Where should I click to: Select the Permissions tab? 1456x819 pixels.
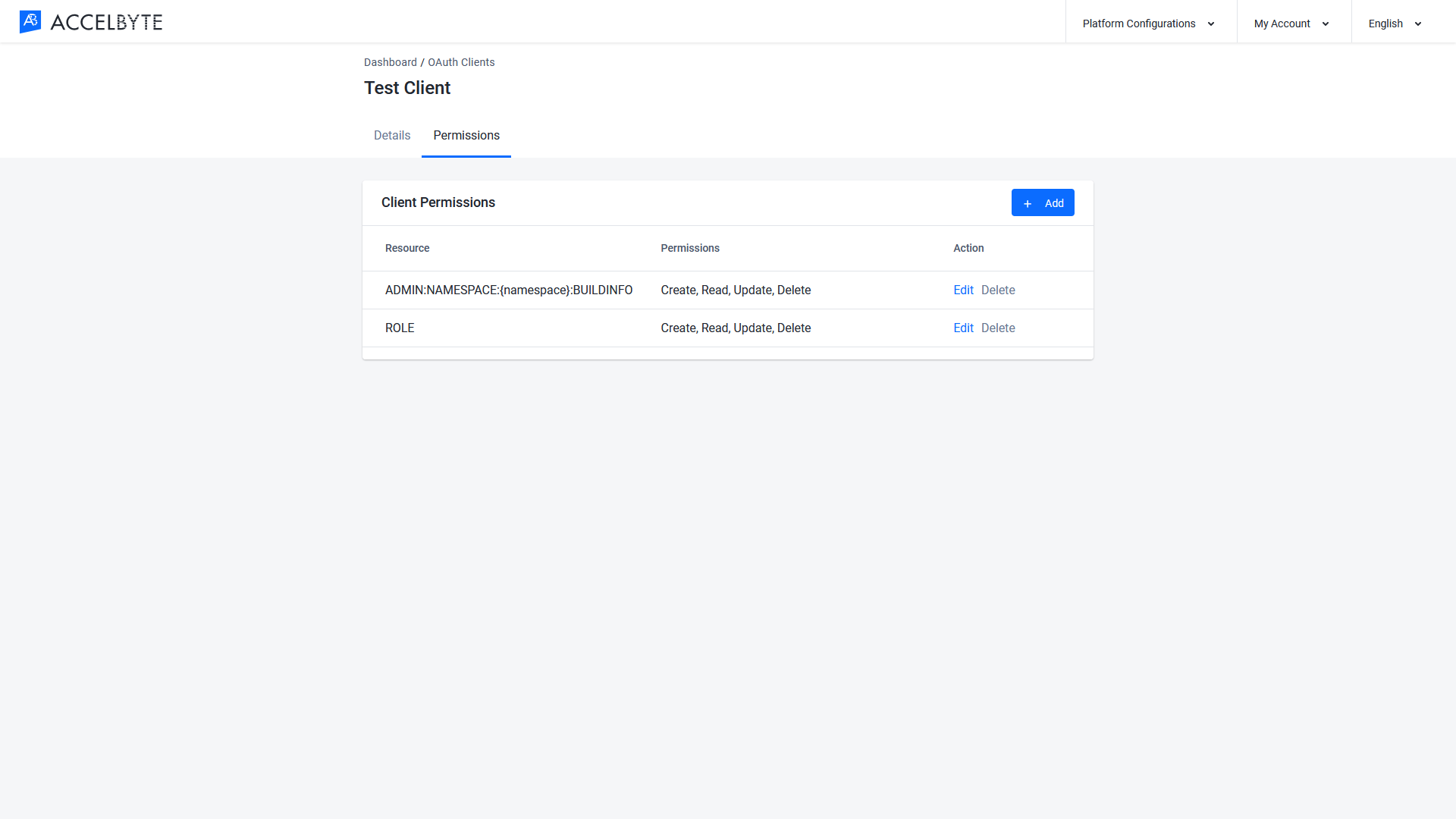click(466, 136)
